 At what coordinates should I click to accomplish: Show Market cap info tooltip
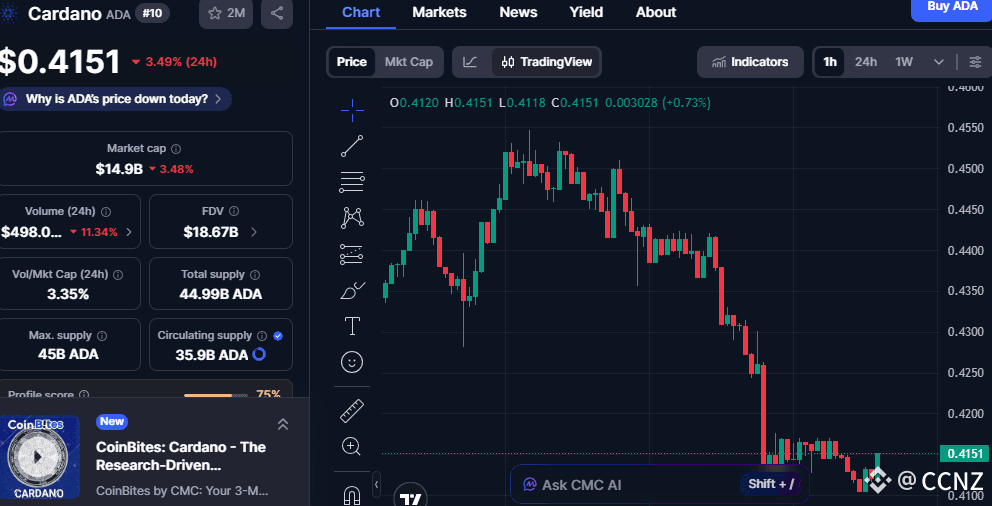[x=177, y=149]
